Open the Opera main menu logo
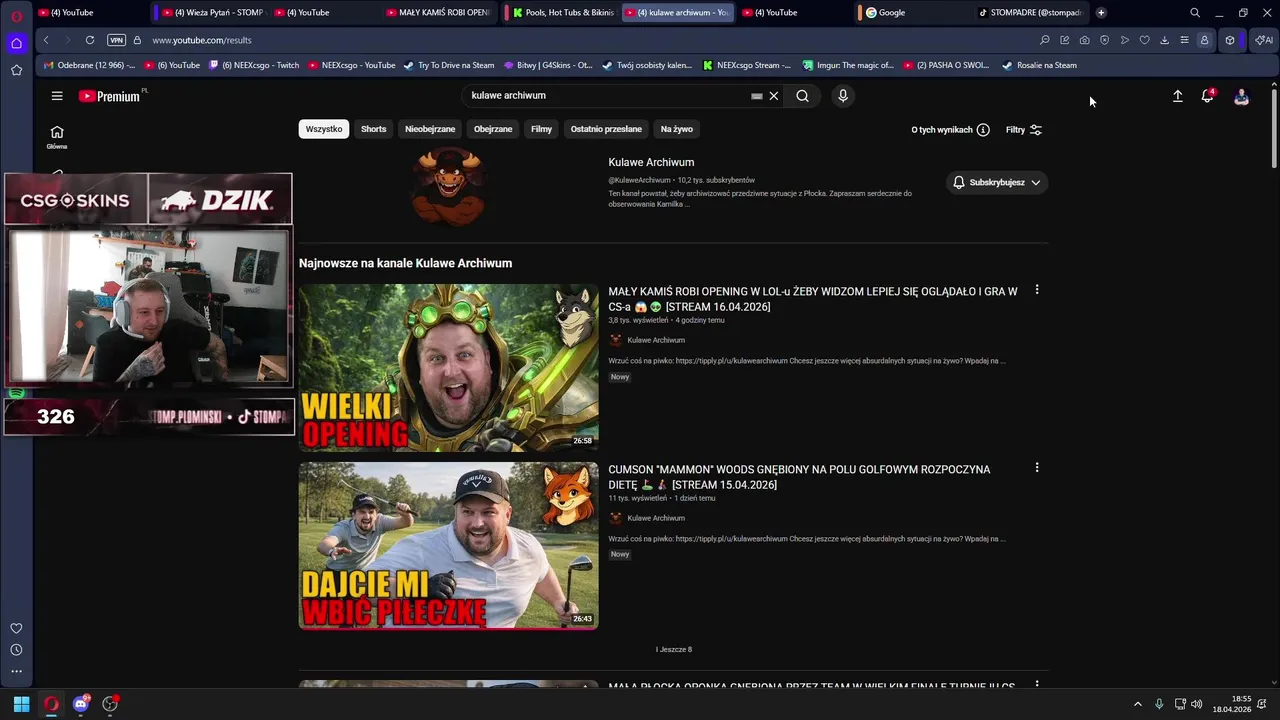 coord(16,14)
